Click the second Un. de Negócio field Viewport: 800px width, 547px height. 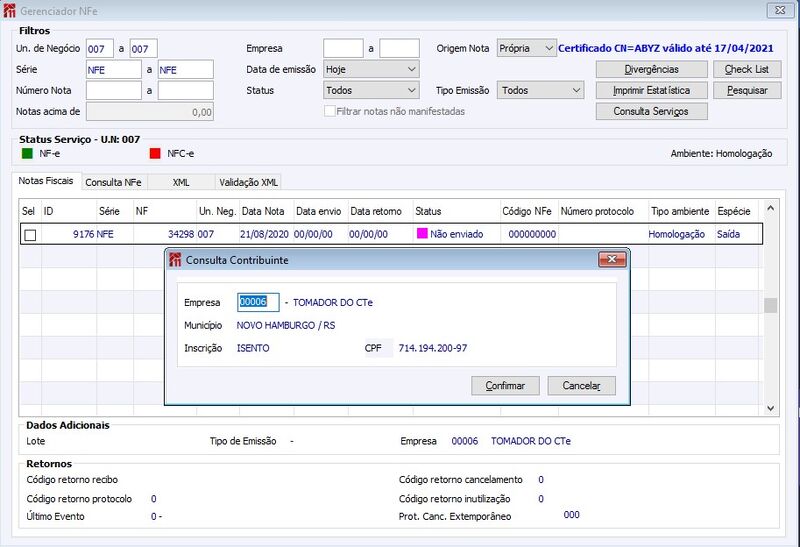[143, 48]
